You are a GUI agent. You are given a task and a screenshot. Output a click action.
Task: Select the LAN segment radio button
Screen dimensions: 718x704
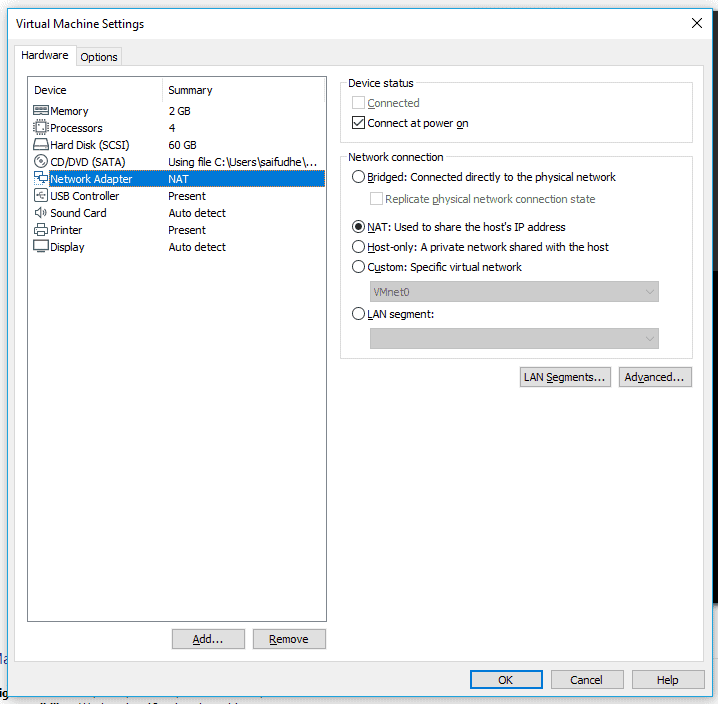click(x=358, y=314)
